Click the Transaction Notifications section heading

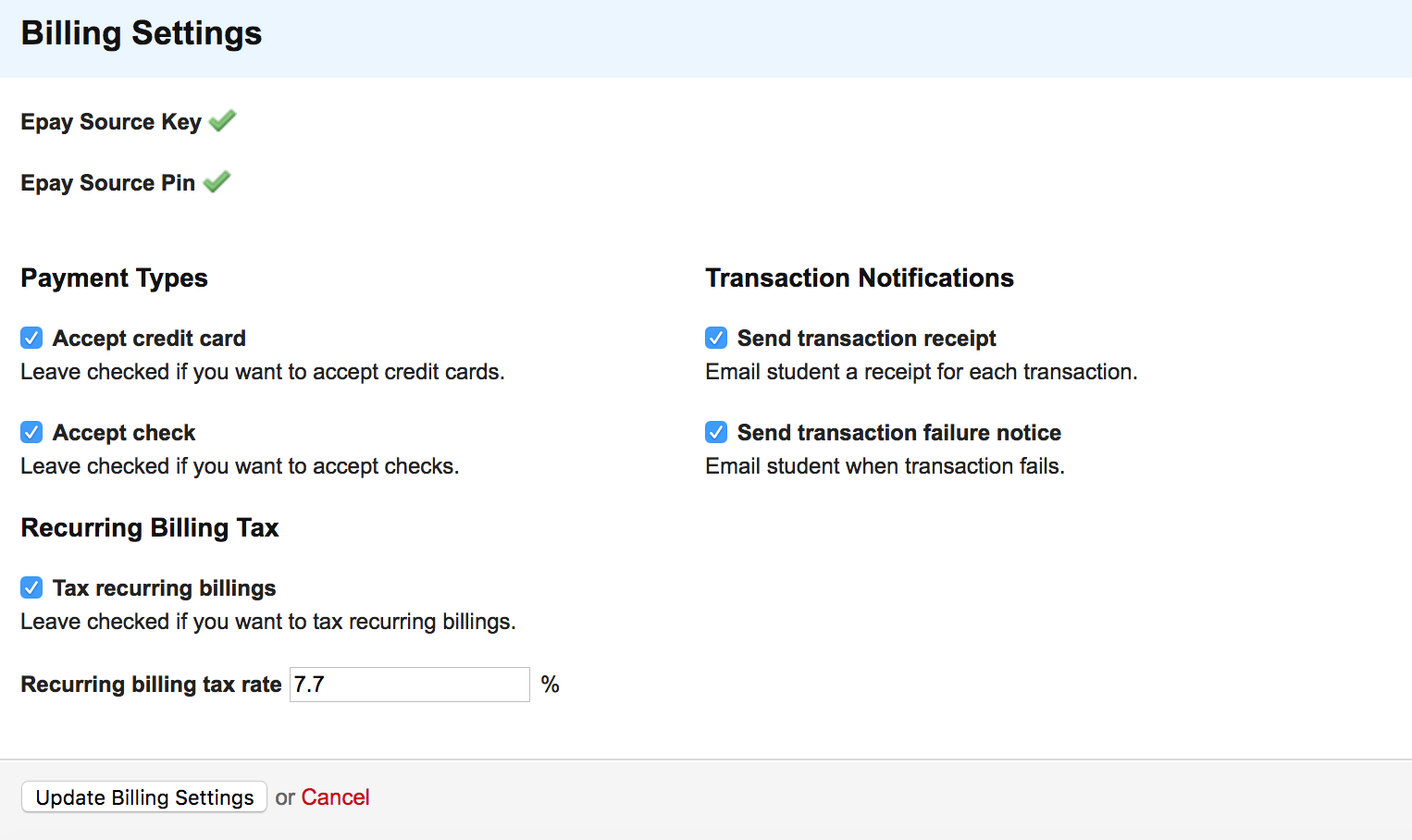(860, 278)
